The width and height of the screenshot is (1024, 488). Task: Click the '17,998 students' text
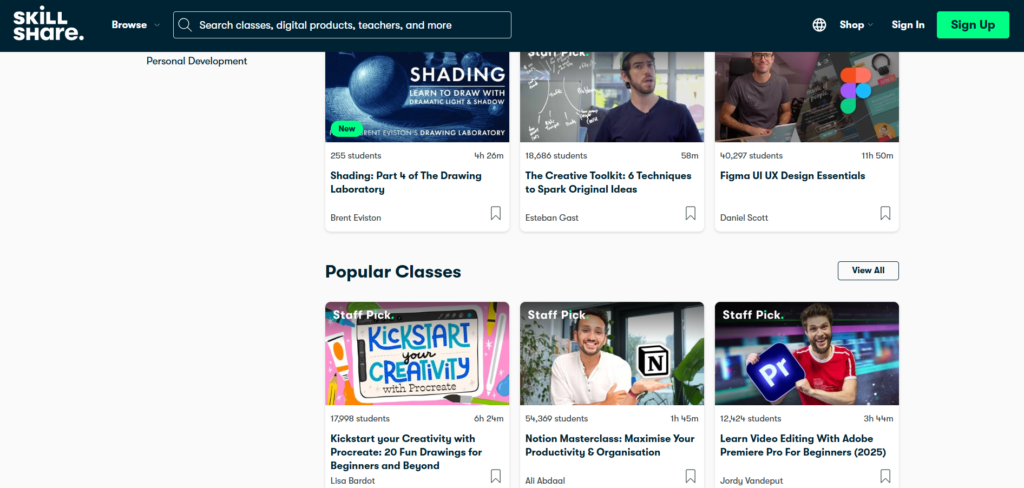[360, 418]
